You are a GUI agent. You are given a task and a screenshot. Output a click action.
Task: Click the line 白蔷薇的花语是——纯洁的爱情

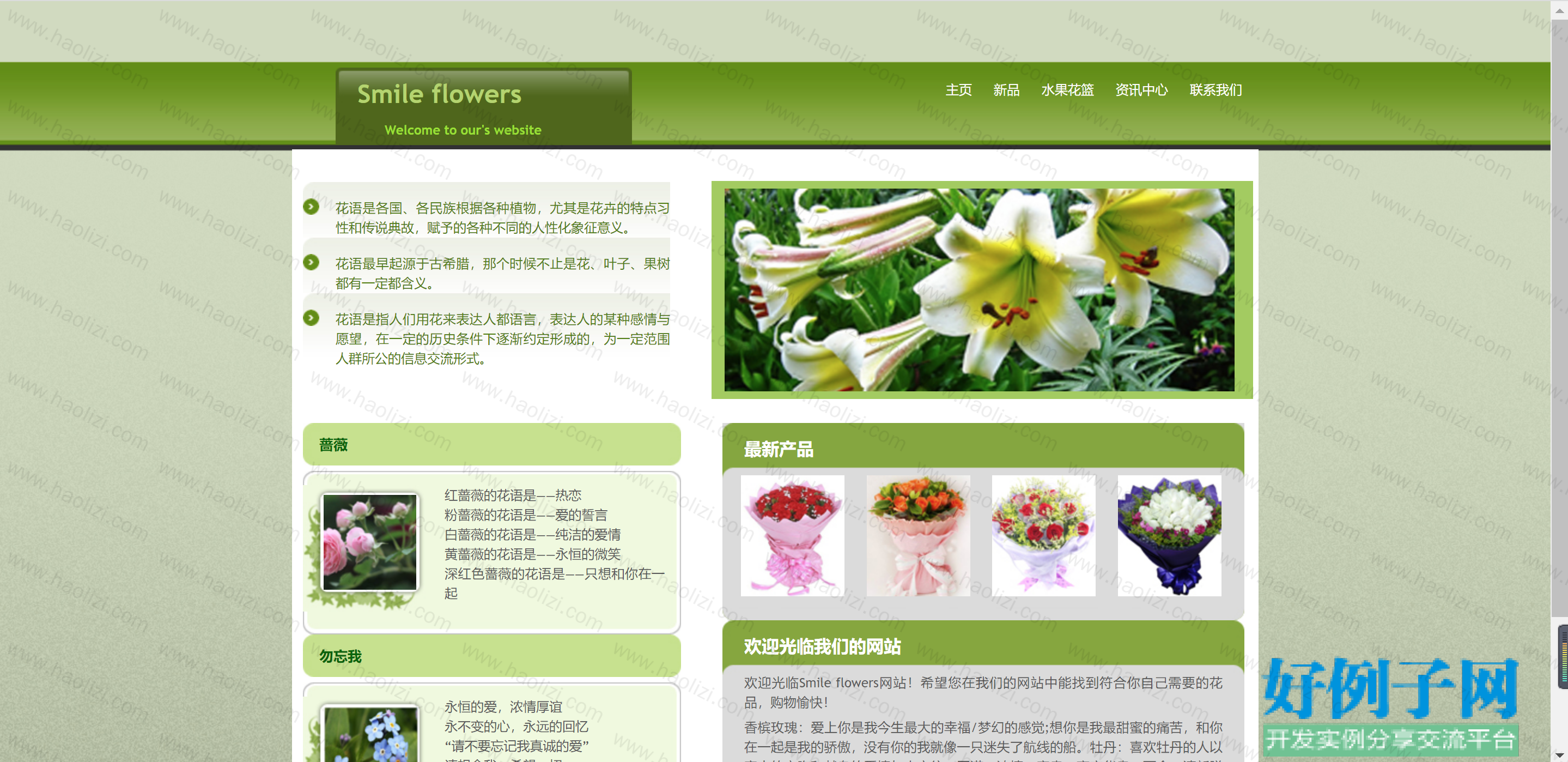tap(532, 534)
